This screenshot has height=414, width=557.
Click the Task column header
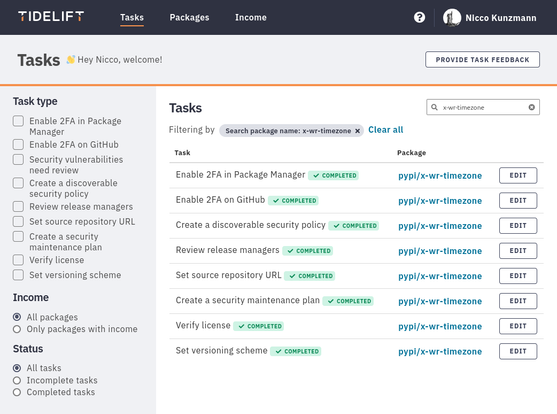point(182,153)
